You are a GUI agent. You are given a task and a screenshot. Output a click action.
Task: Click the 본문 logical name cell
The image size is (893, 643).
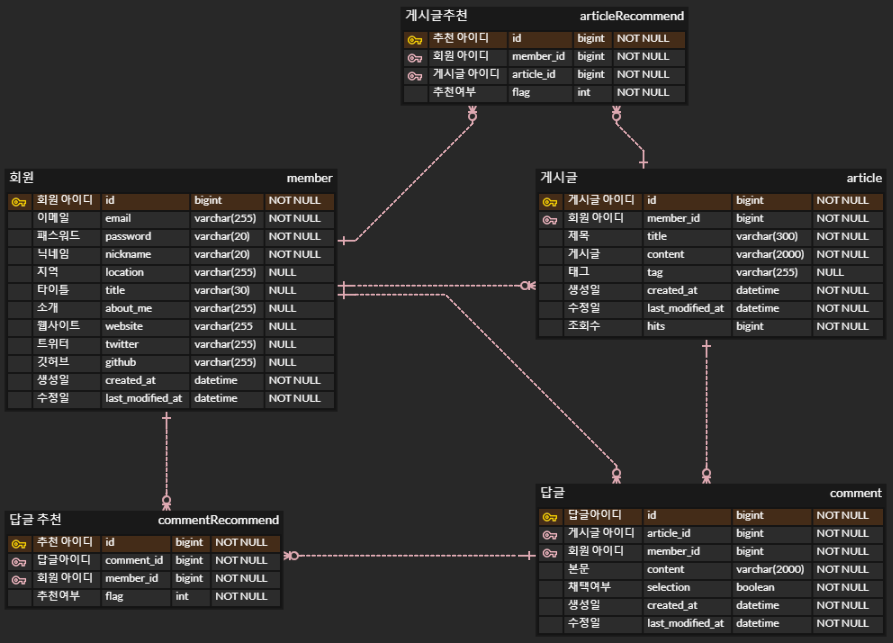click(x=579, y=569)
